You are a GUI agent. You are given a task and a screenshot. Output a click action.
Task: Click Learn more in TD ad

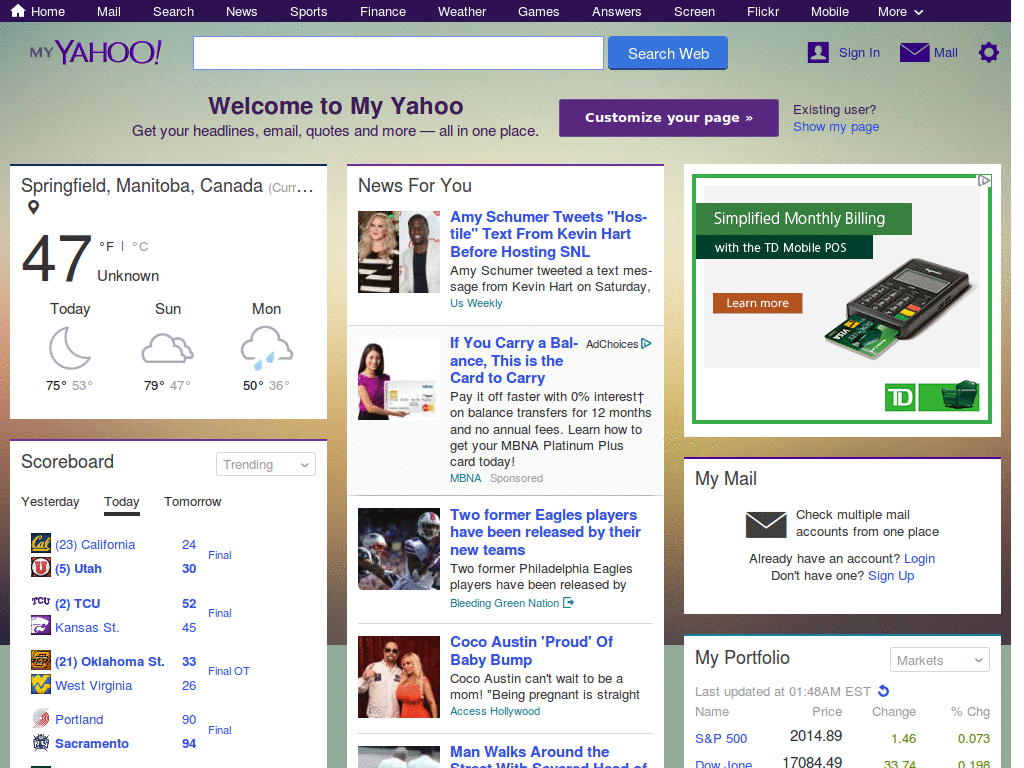click(x=758, y=303)
